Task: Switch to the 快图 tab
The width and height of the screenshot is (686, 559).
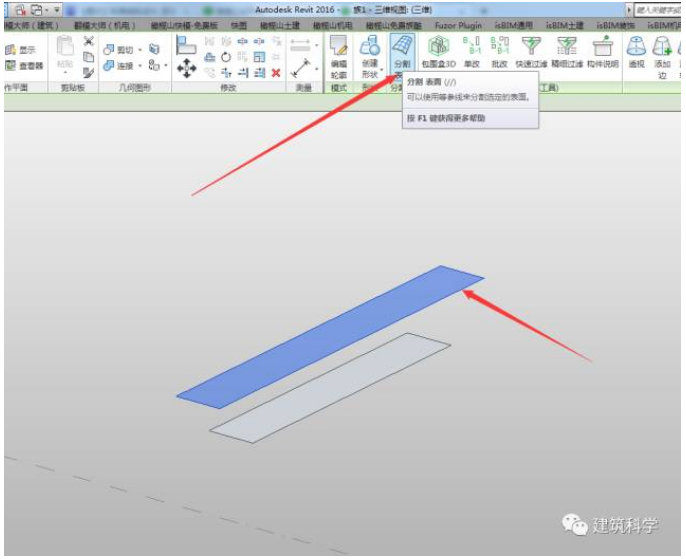Action: (239, 26)
